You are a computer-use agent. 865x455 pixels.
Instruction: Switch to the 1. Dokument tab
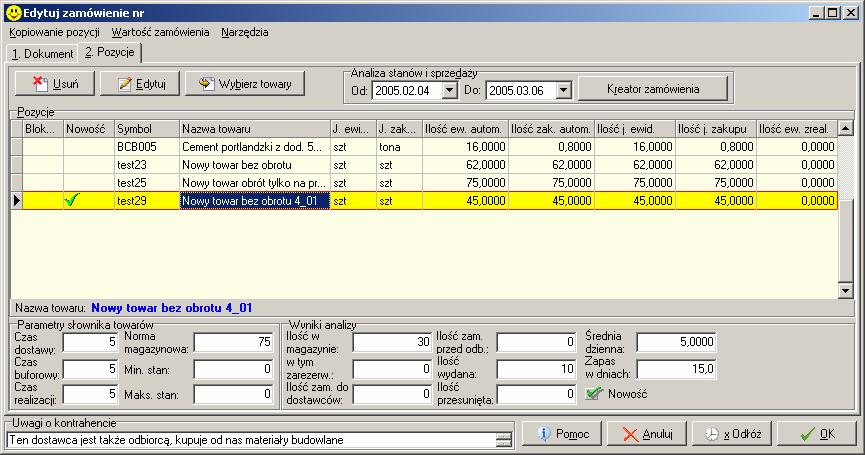click(42, 53)
